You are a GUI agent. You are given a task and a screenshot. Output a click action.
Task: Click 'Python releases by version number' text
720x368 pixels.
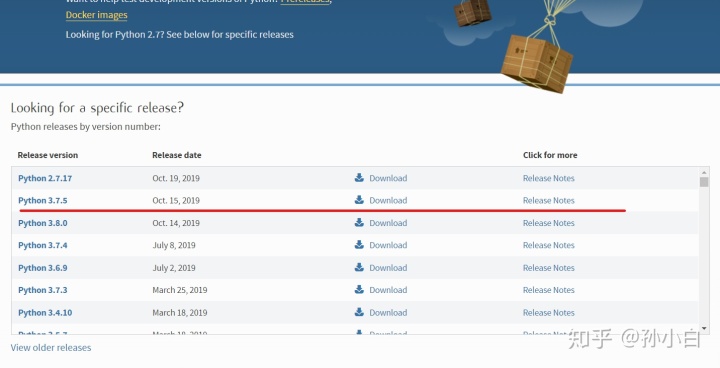[86, 127]
